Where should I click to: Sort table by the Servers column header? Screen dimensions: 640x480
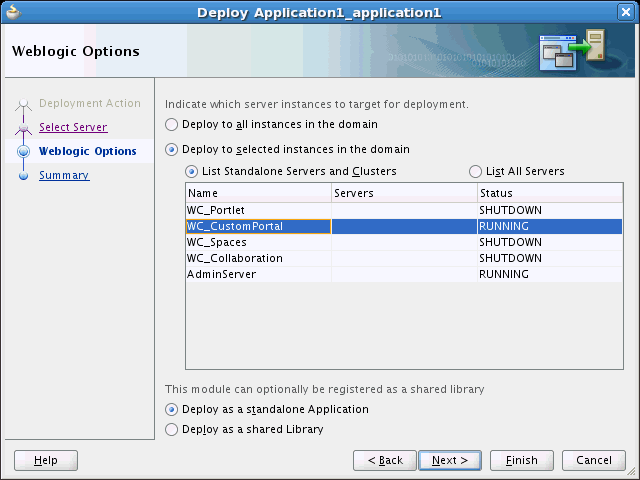404,193
